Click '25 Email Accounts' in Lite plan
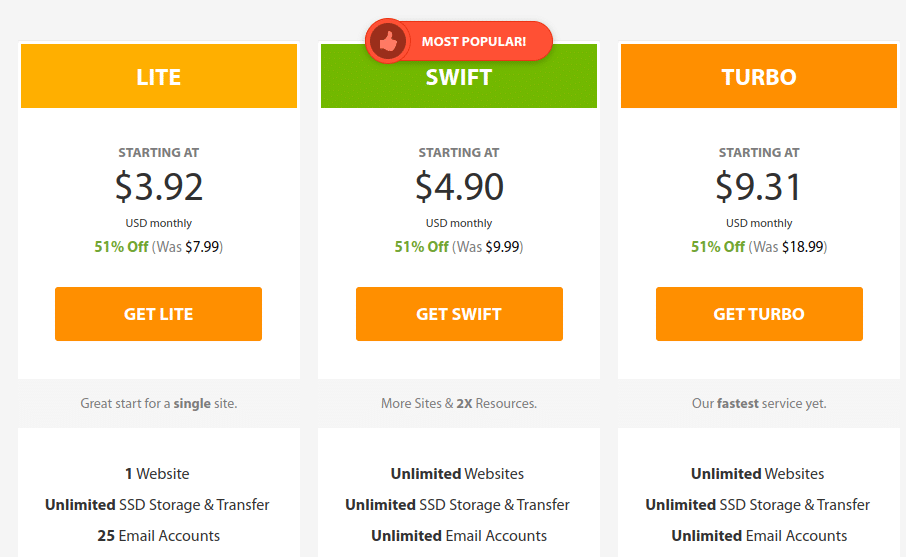The width and height of the screenshot is (906, 557). 158,536
